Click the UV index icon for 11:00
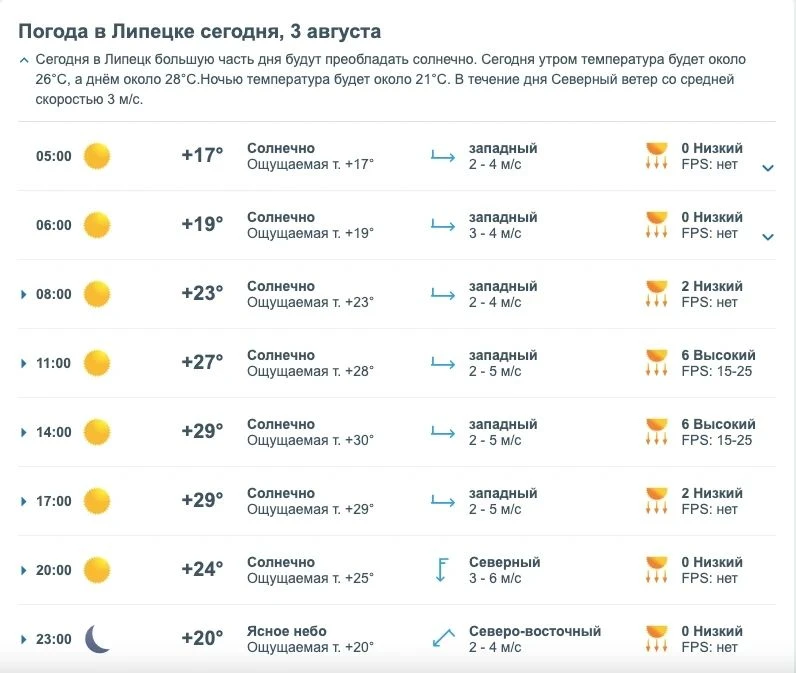Image resolution: width=796 pixels, height=673 pixels. coord(656,362)
